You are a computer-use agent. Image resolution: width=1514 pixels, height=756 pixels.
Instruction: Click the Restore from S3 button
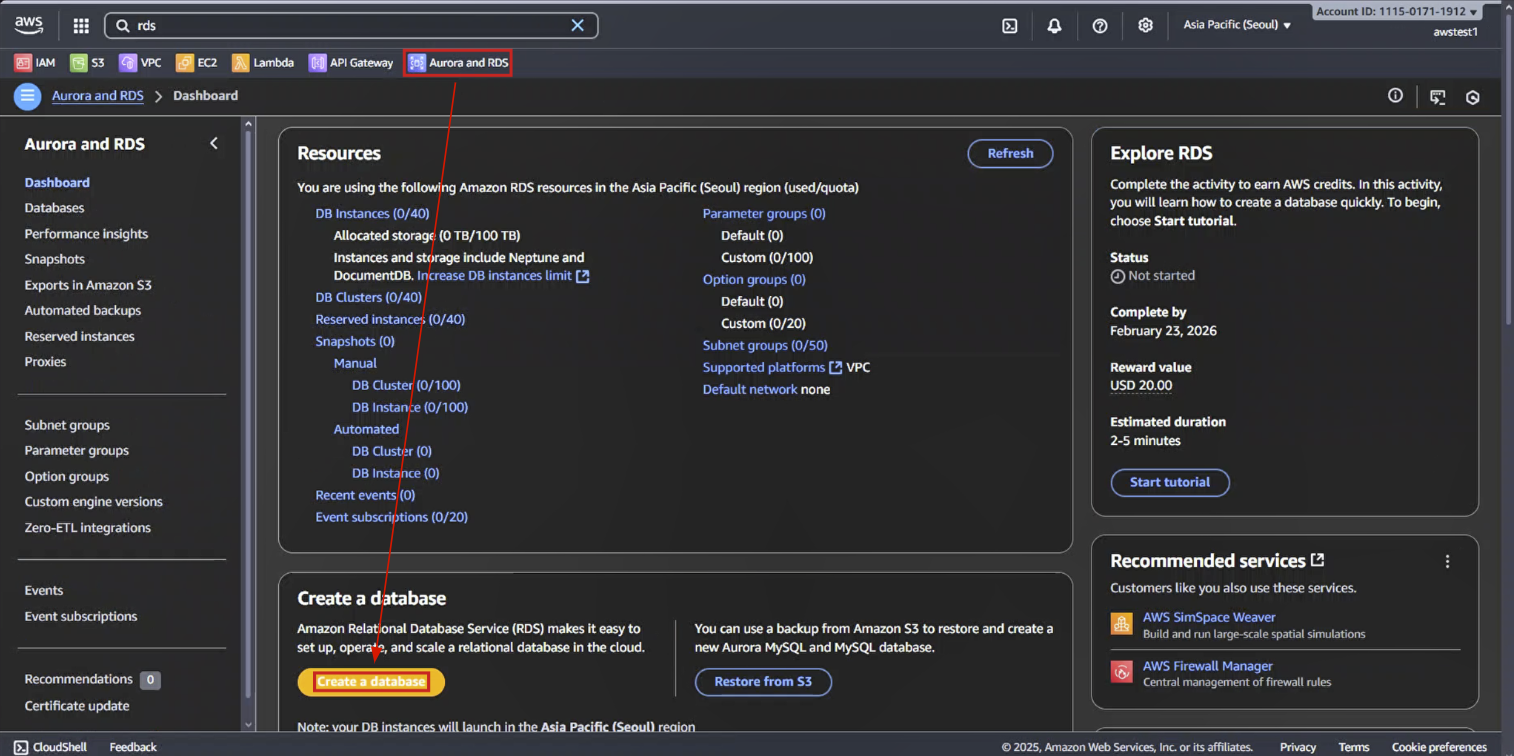(763, 682)
